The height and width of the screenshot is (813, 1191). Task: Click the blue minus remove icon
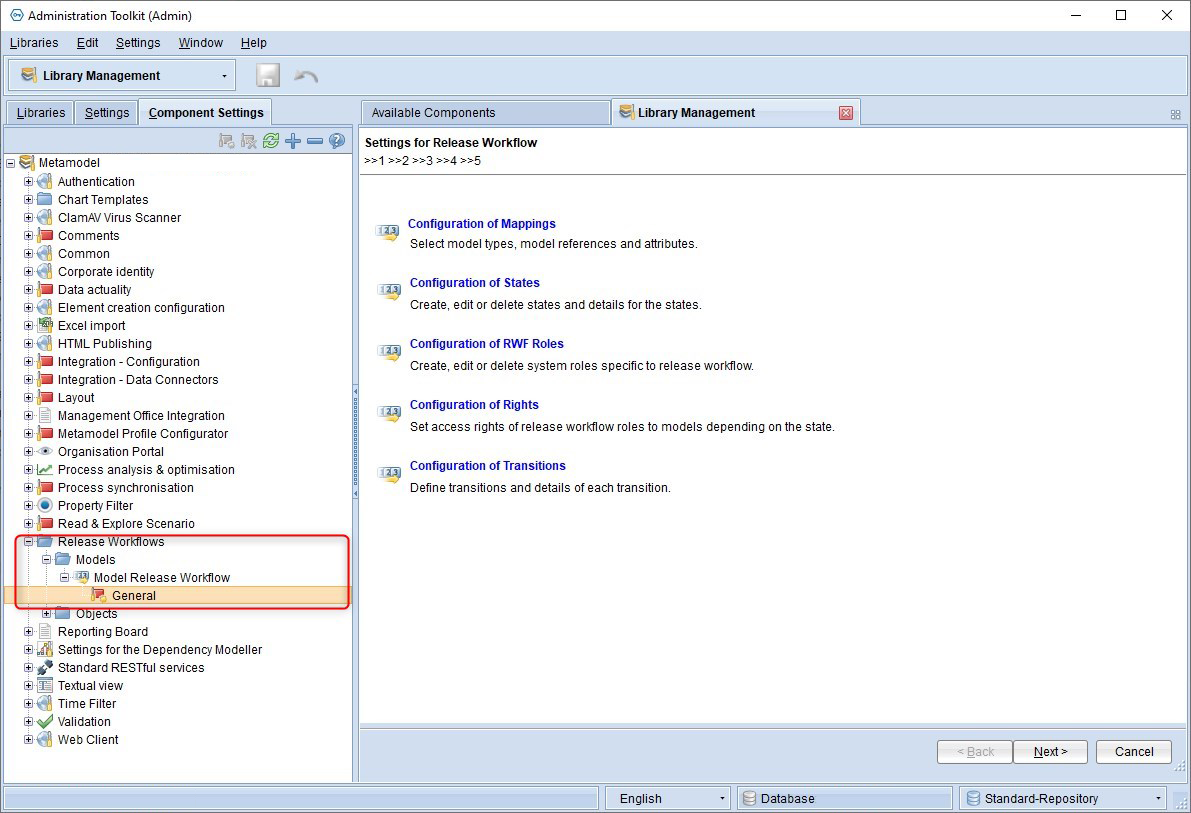(315, 141)
